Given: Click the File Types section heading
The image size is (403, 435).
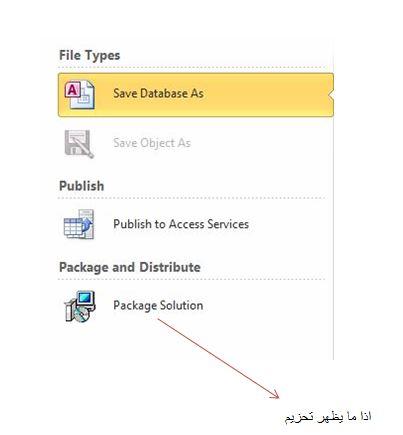Looking at the screenshot, I should click(89, 55).
